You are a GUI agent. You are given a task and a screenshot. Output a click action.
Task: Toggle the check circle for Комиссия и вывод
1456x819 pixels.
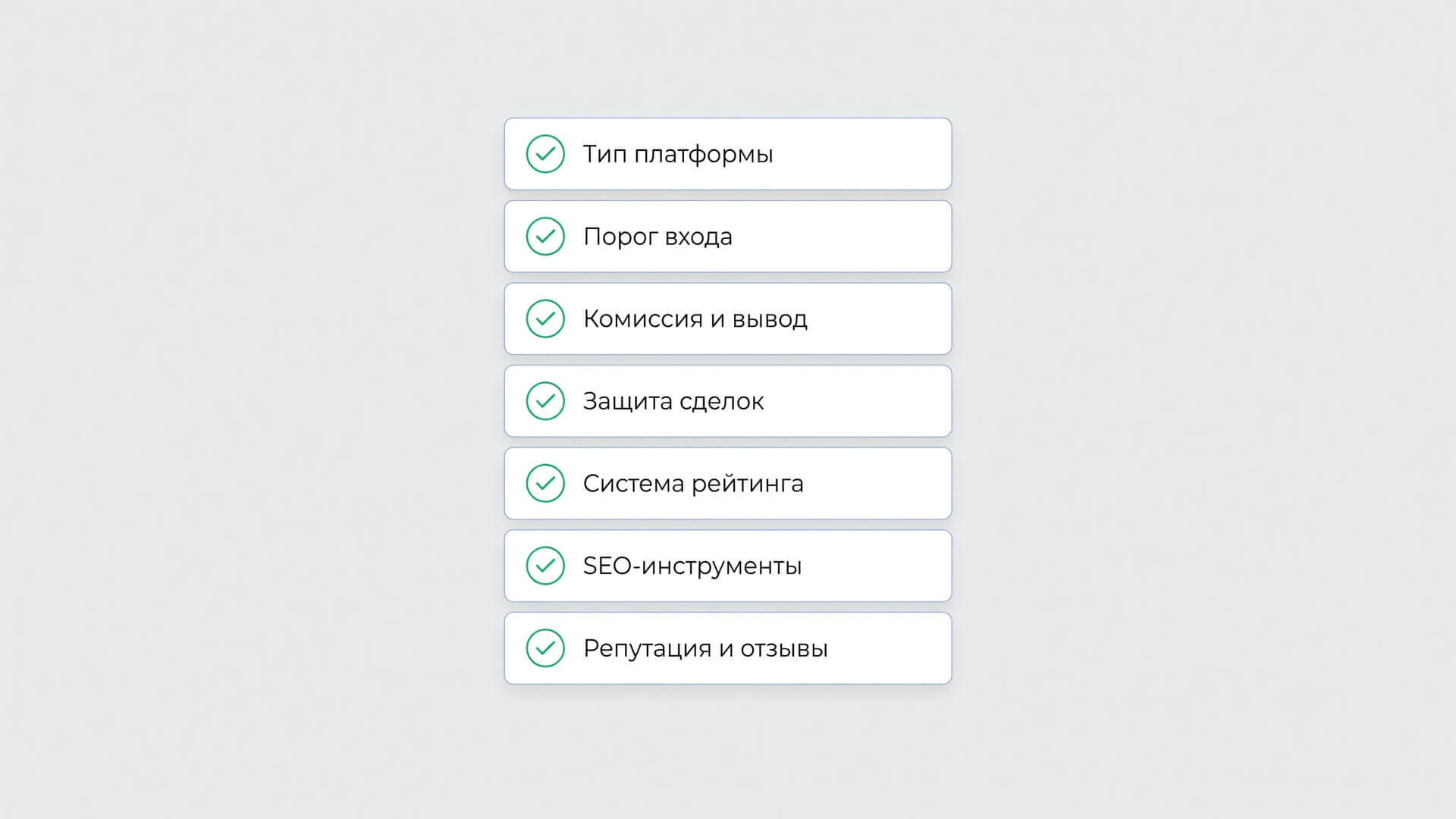(x=545, y=318)
